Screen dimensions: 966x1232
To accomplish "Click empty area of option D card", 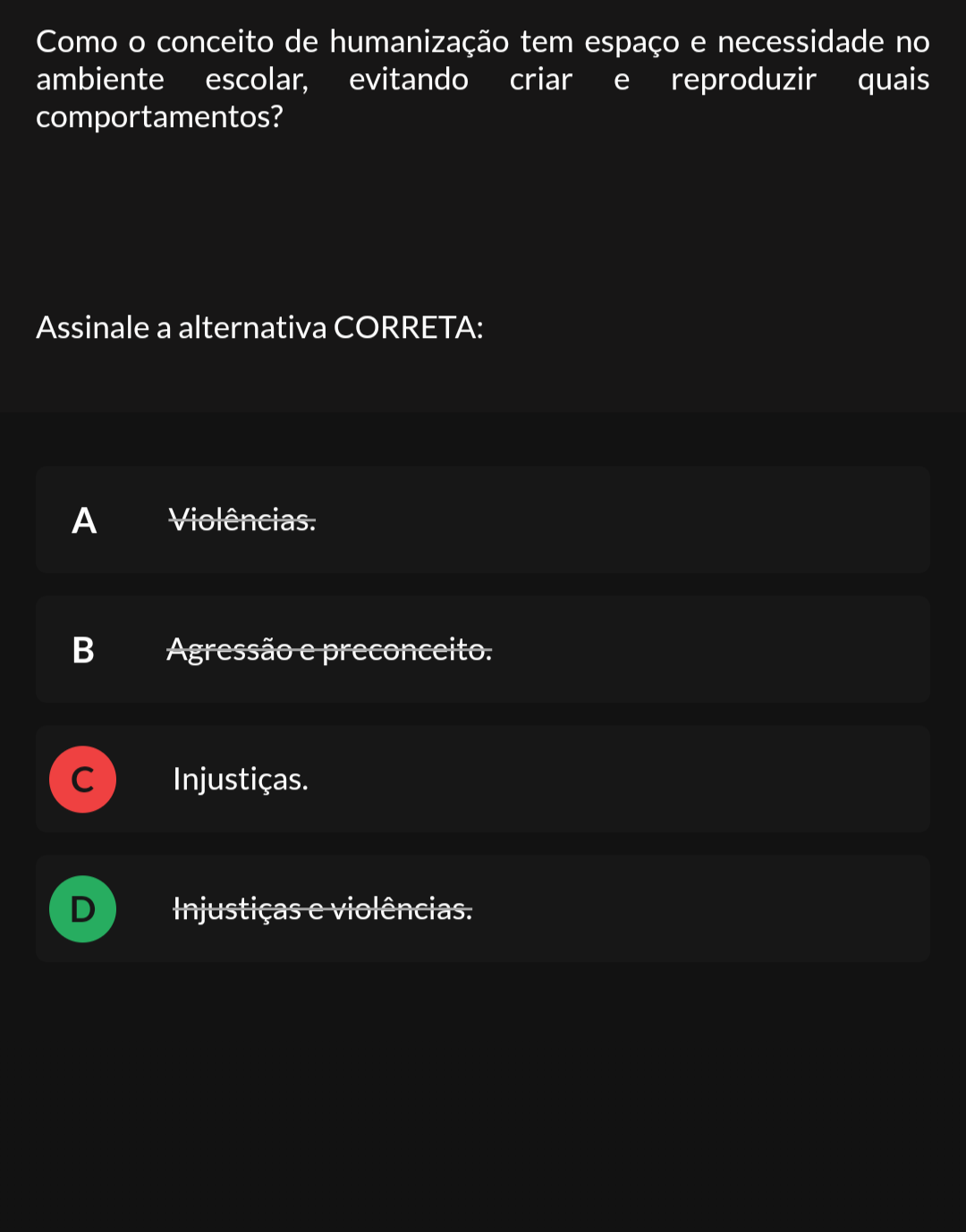I will [x=716, y=908].
